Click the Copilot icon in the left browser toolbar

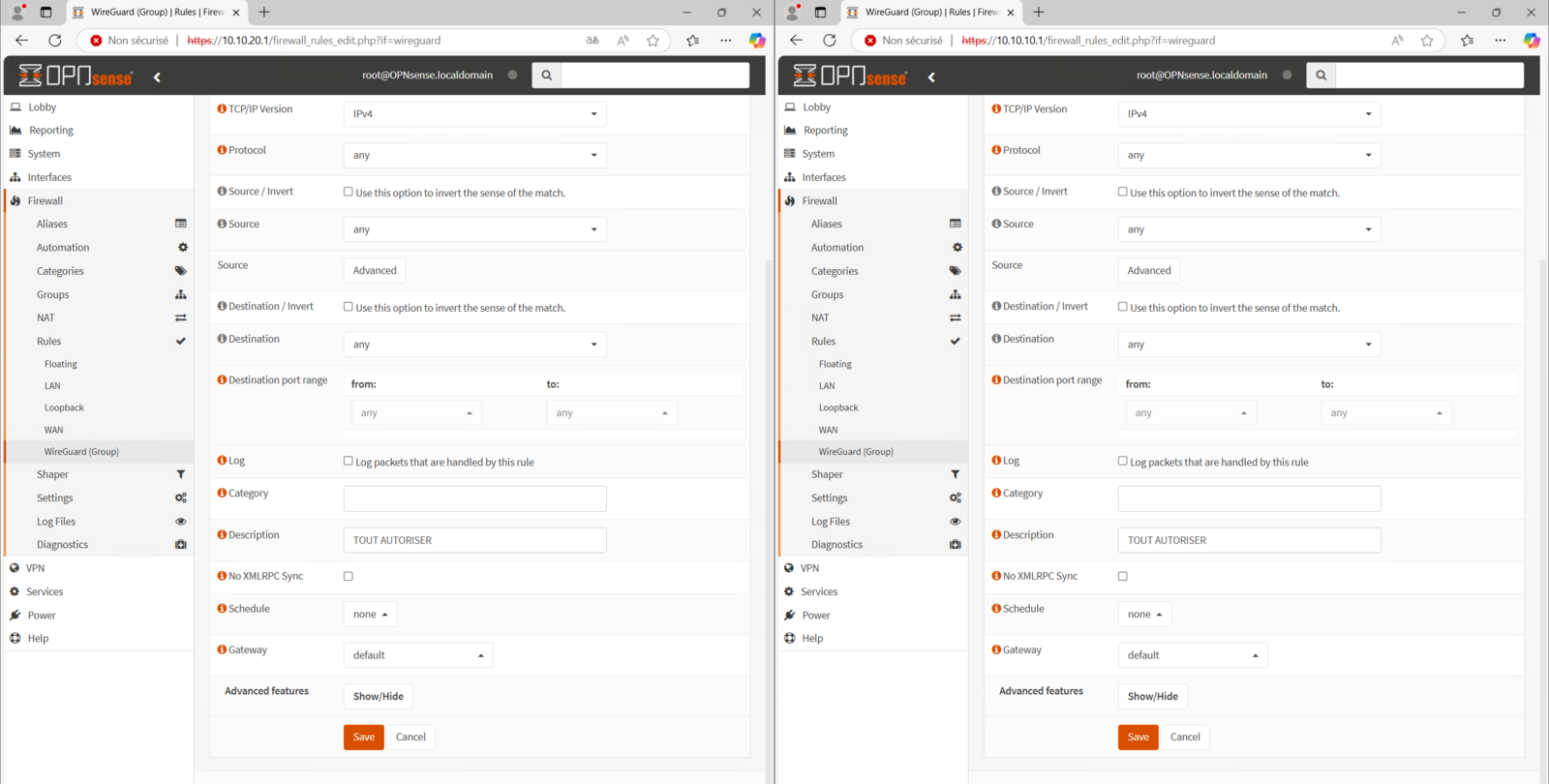[757, 41]
